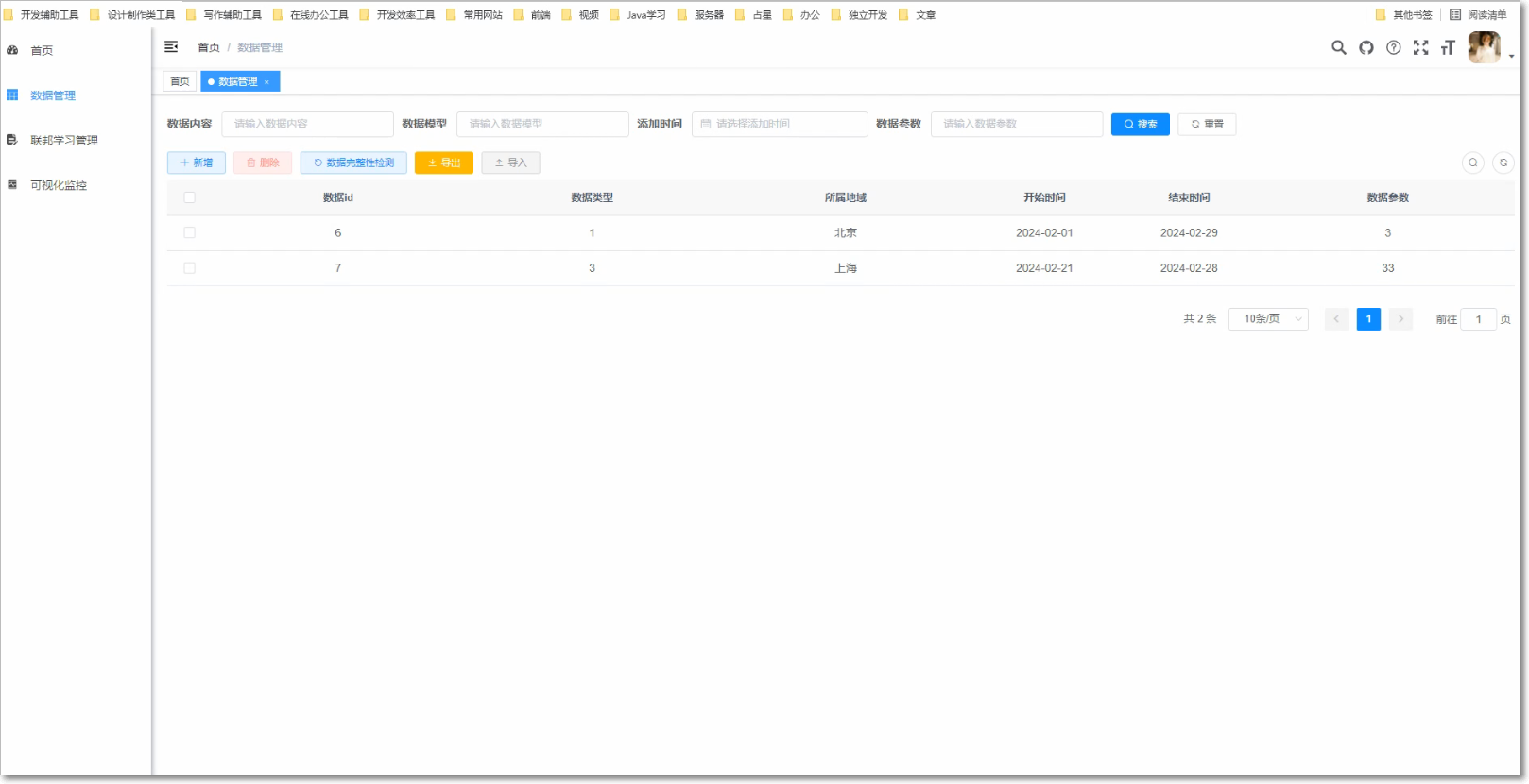Check the row with 数据id 6
Viewport: 1529px width, 784px height.
(189, 232)
